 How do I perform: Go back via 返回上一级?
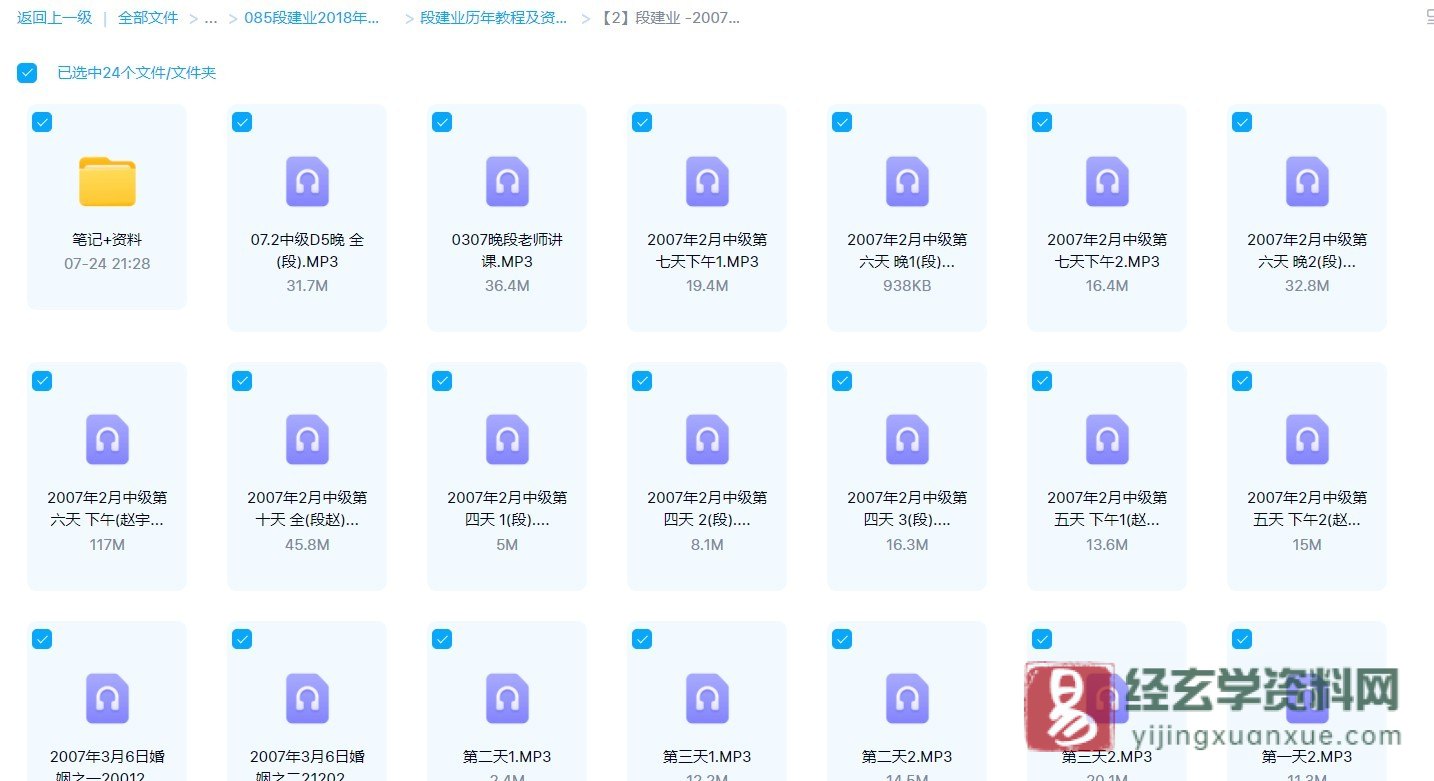[54, 18]
